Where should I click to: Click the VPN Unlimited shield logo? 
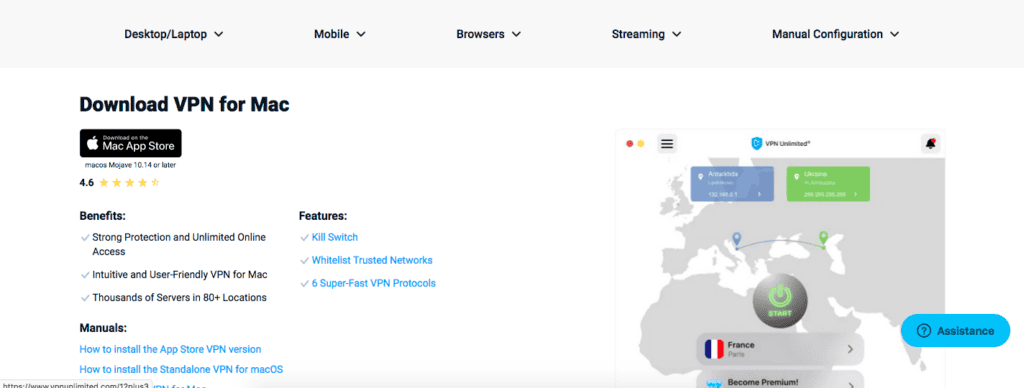756,144
